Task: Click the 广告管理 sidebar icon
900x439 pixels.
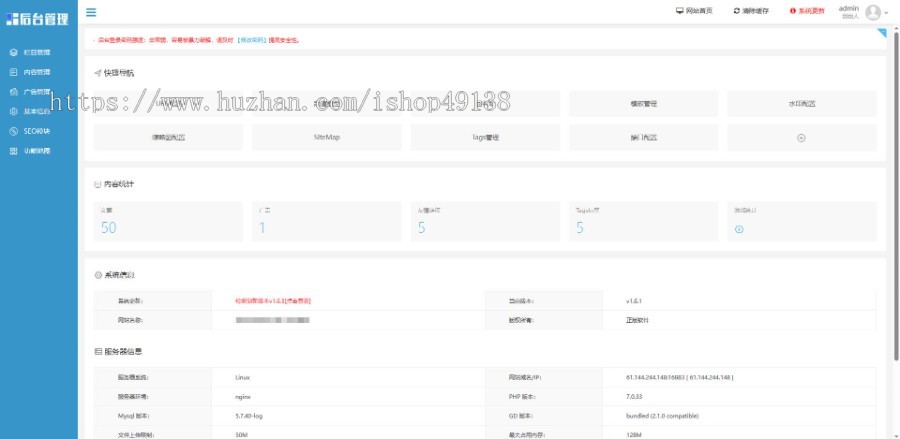Action: [14, 92]
